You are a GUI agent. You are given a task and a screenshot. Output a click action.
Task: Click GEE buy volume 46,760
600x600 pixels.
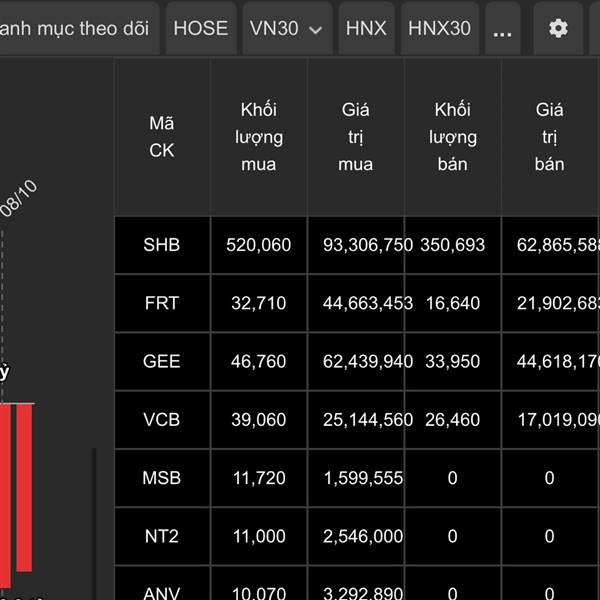259,362
